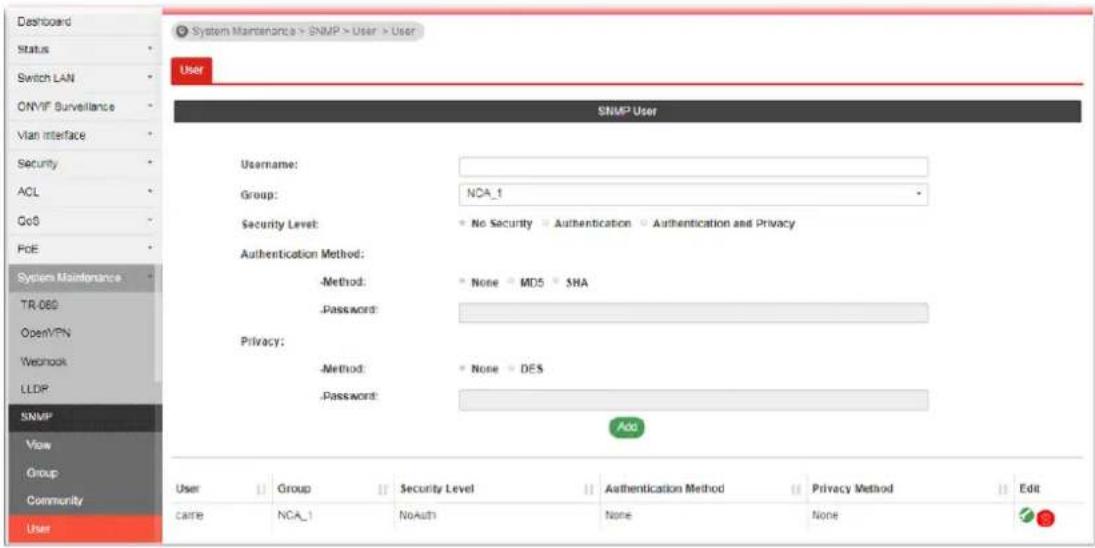Open SNMP View page
This screenshot has height=548, width=1095.
85,445
